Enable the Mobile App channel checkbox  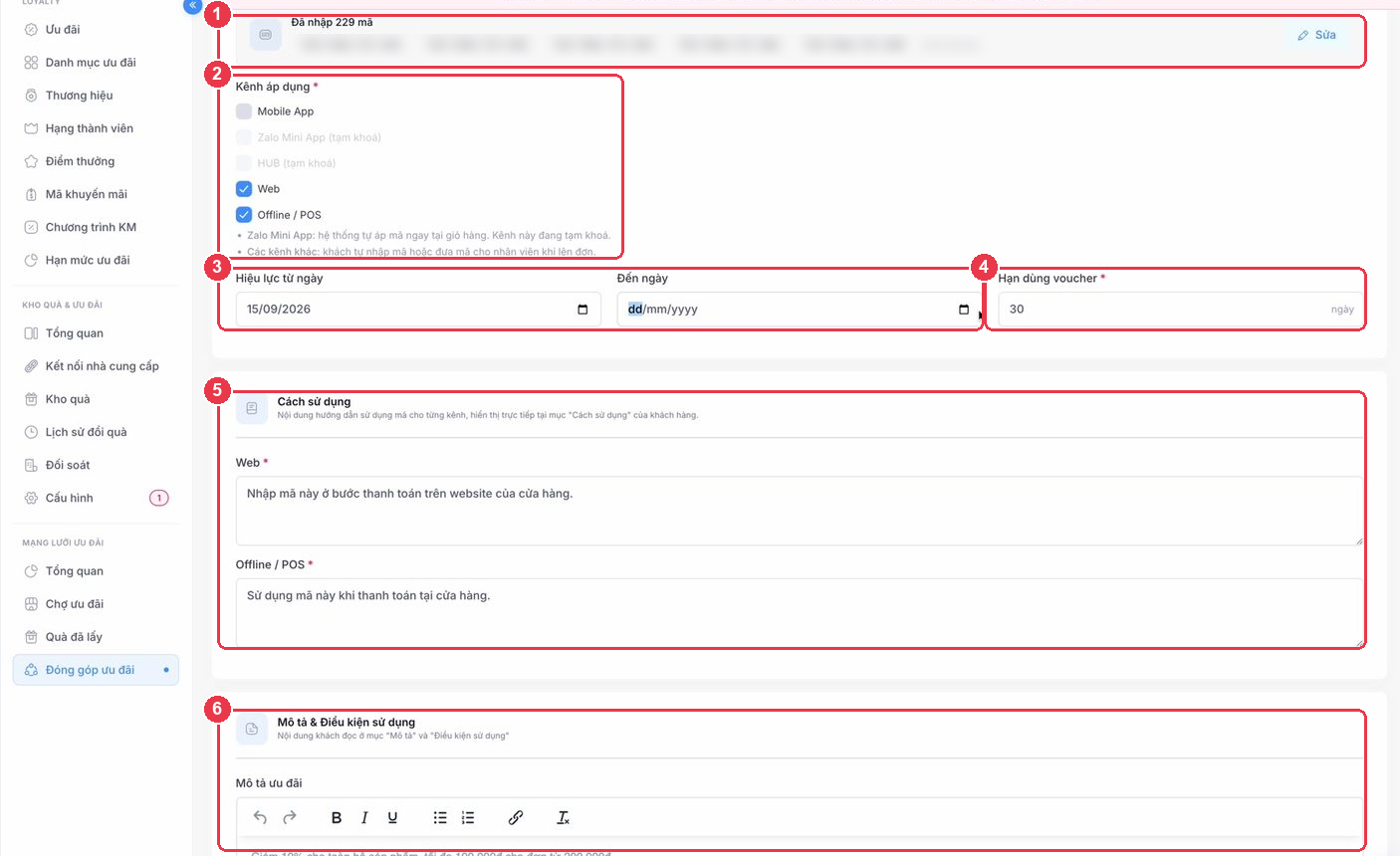click(x=244, y=111)
